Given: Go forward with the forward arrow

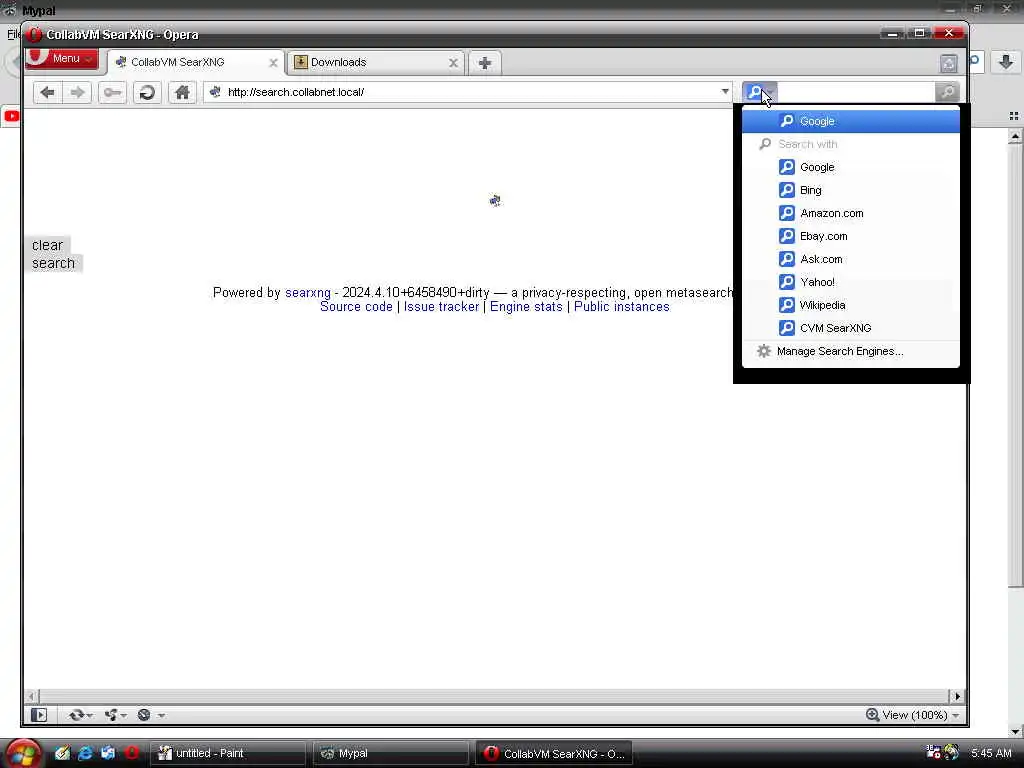Looking at the screenshot, I should pos(77,92).
